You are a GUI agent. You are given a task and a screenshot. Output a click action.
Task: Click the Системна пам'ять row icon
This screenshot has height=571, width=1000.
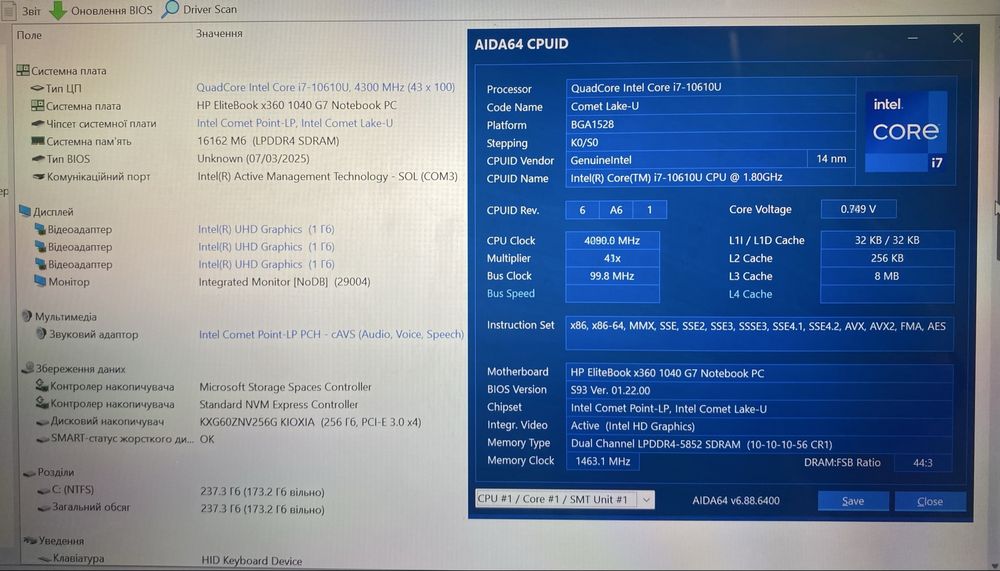(38, 141)
